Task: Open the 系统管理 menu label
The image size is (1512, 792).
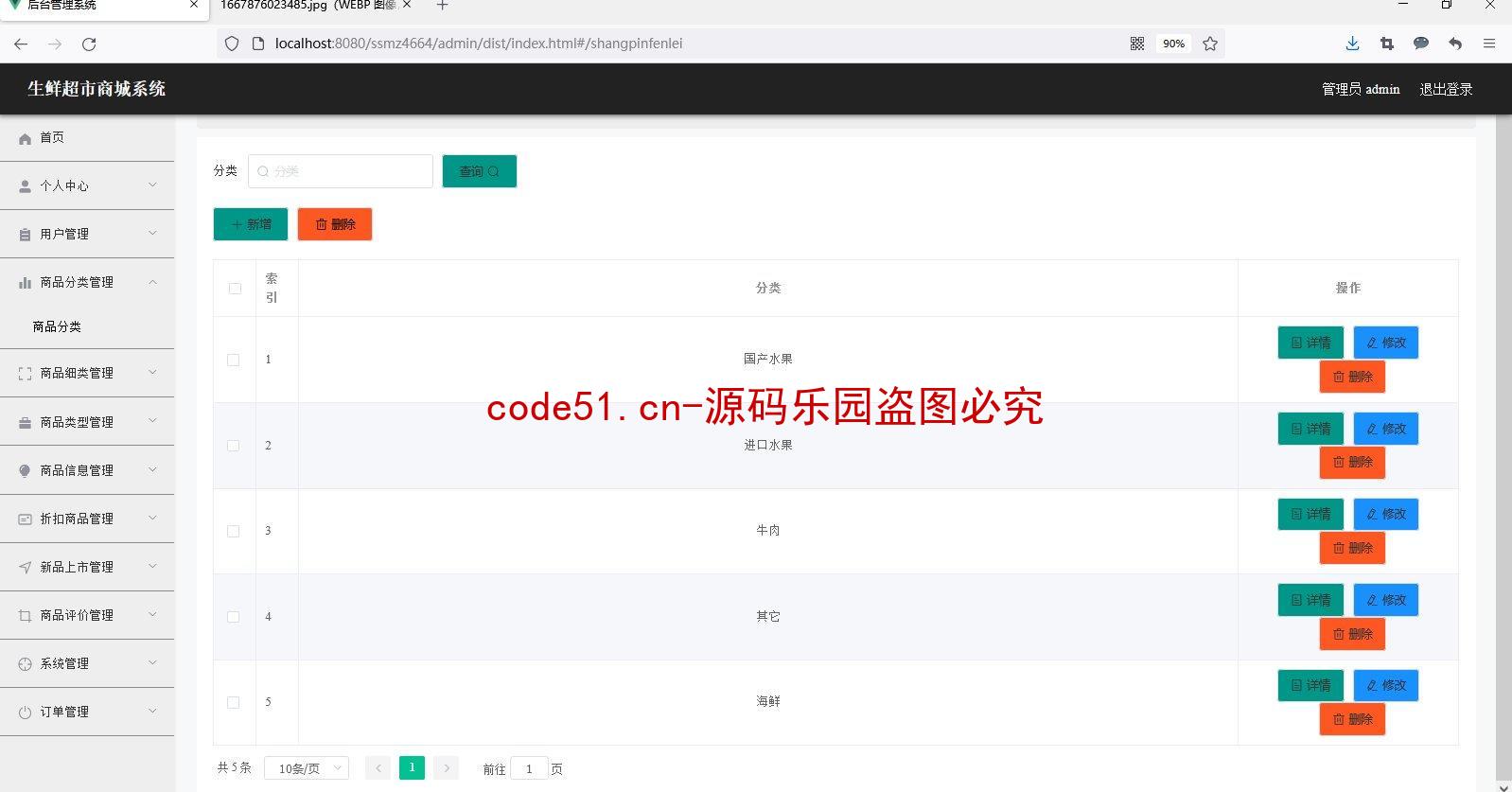Action: point(64,664)
